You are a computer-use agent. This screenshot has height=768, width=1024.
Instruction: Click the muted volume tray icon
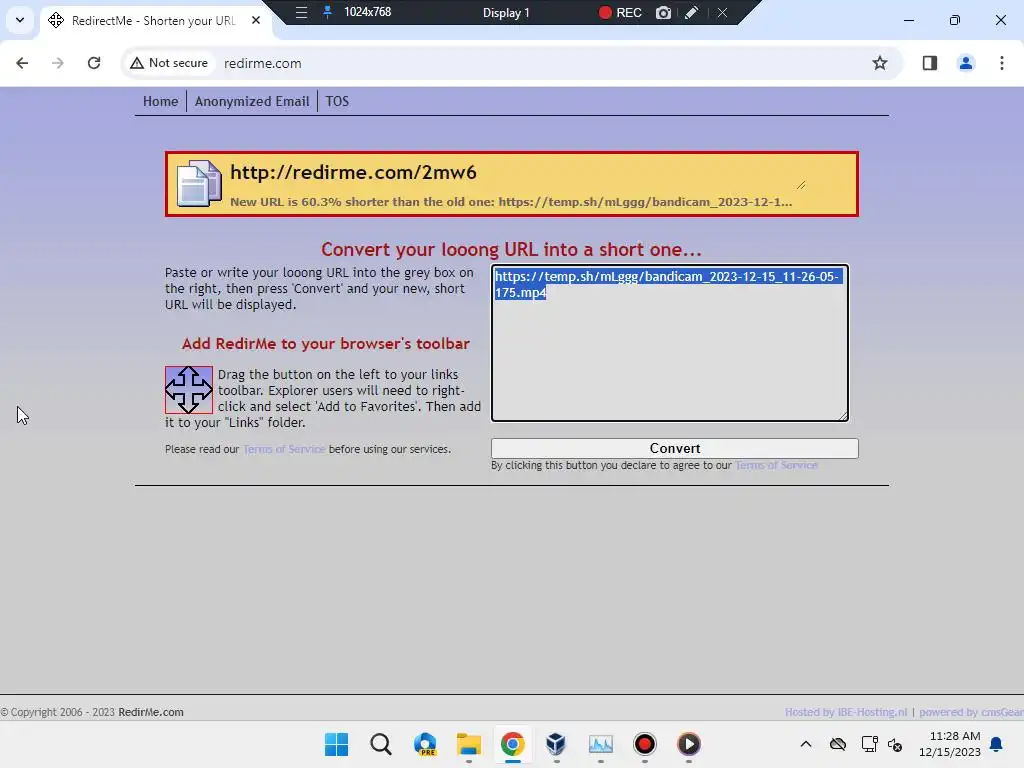[x=895, y=744]
